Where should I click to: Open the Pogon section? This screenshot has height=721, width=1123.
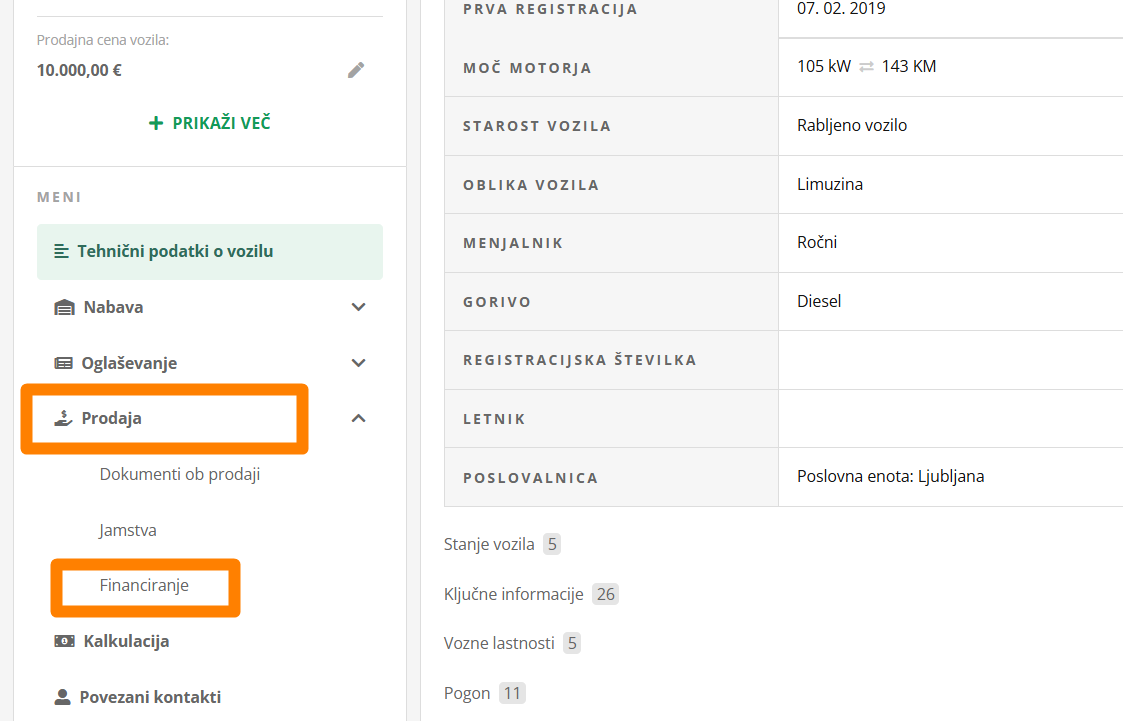pos(467,694)
